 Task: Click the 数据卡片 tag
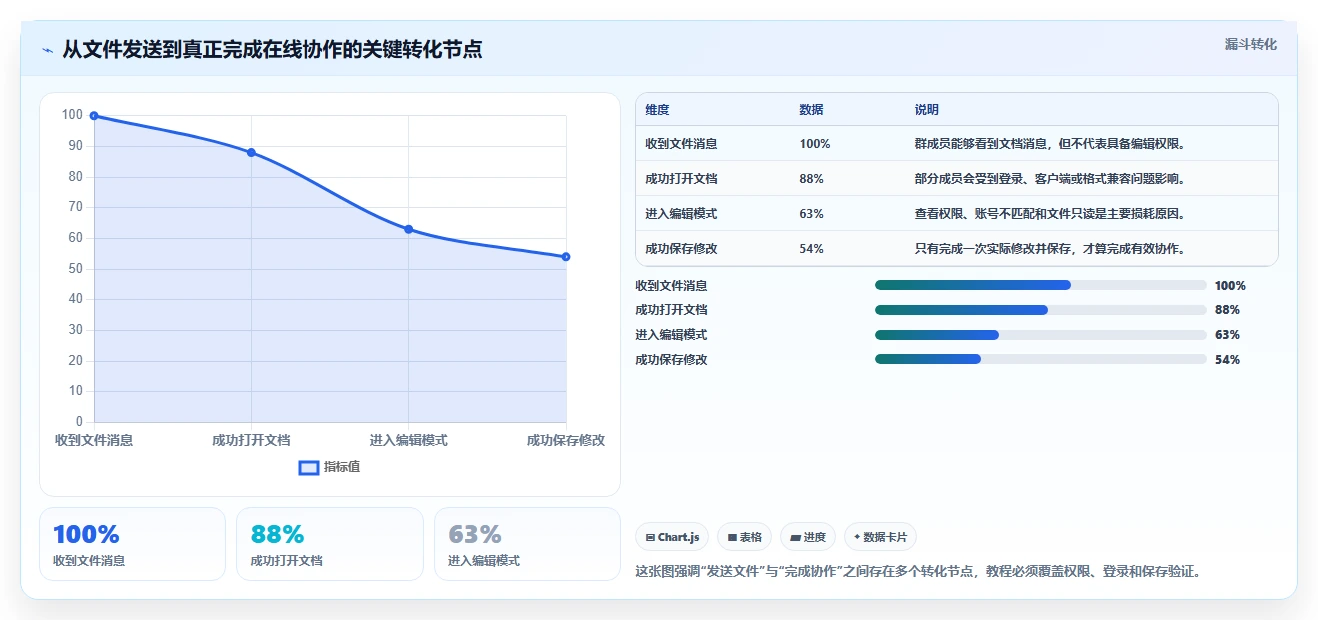[x=880, y=537]
